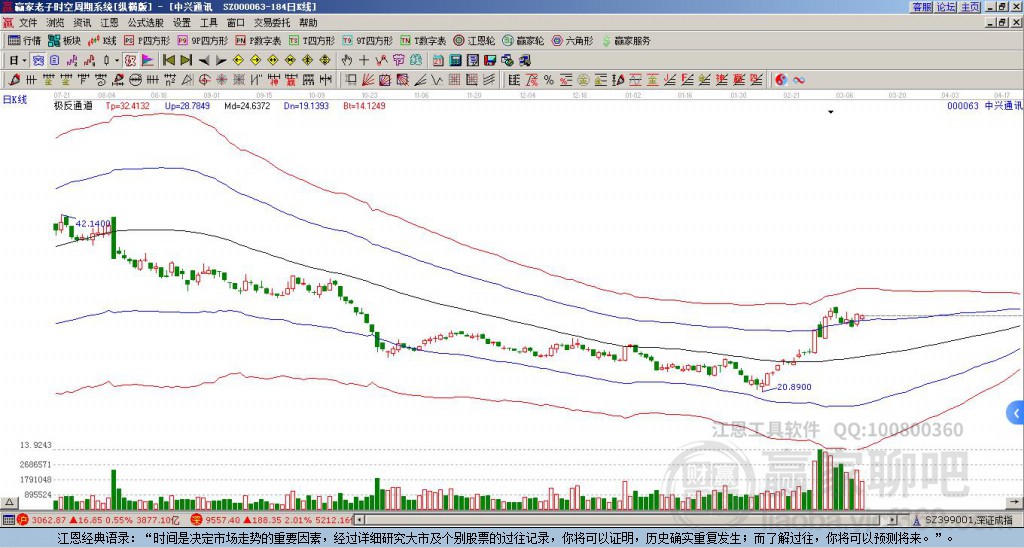Select the fan lines drawing tool
This screenshot has width=1024, height=548.
point(368,80)
